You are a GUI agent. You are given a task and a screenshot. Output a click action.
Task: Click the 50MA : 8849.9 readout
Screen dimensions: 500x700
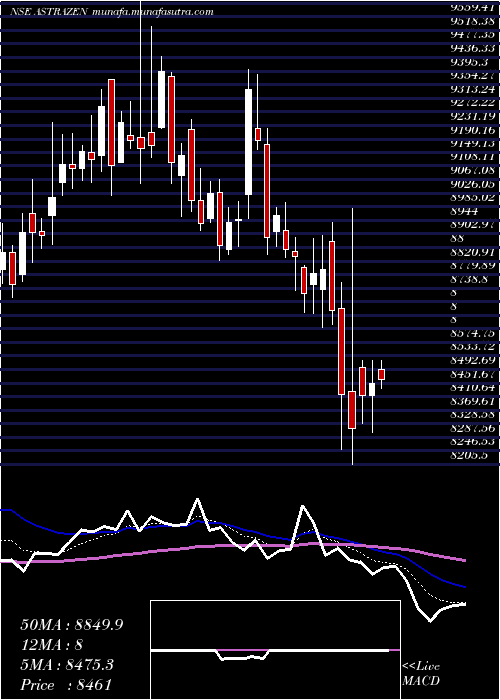tap(72, 625)
